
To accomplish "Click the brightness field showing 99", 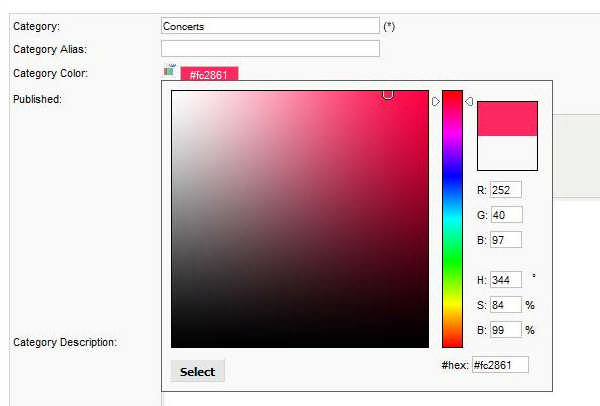I will [505, 330].
